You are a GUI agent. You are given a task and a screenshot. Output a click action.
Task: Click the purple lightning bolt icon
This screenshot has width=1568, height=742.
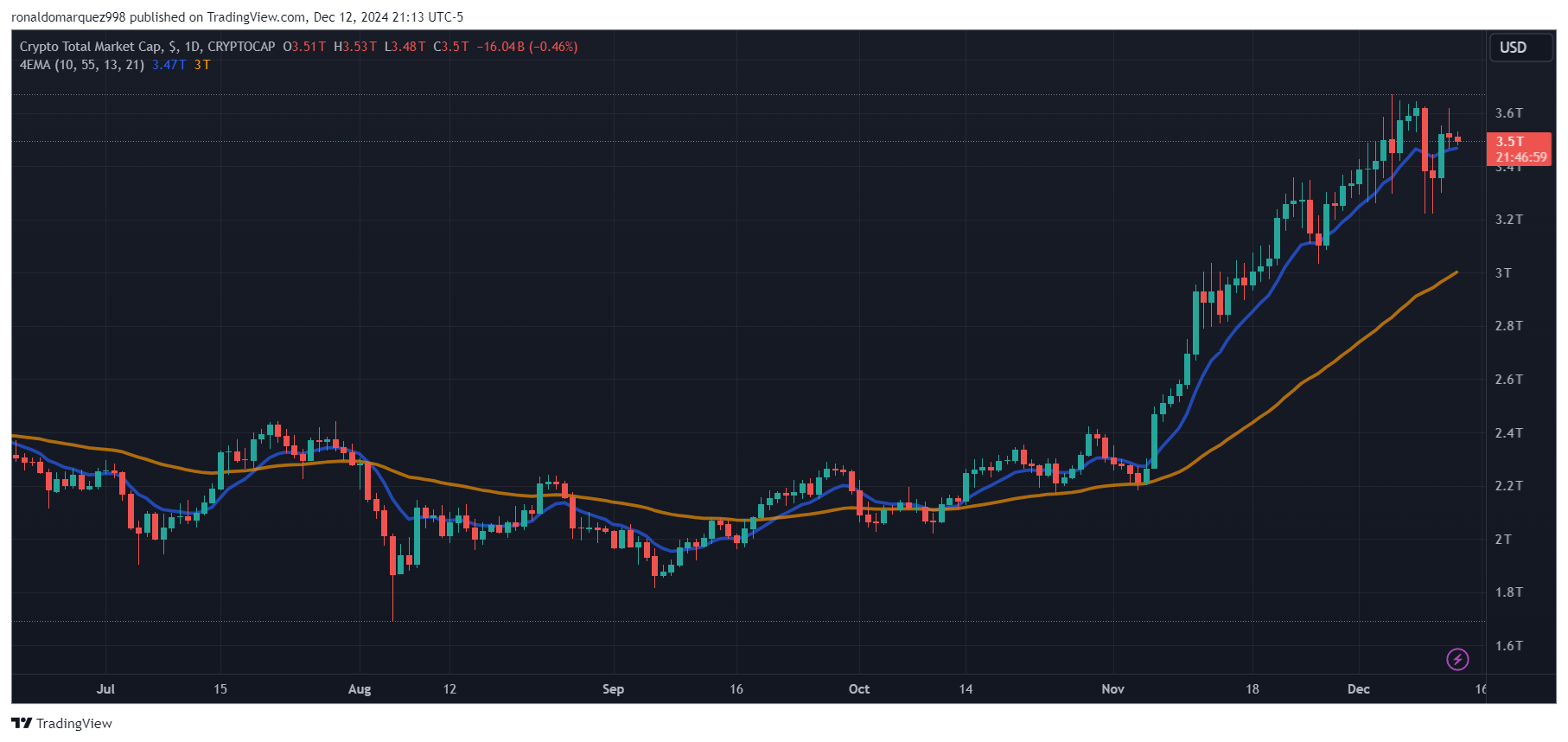[1457, 660]
